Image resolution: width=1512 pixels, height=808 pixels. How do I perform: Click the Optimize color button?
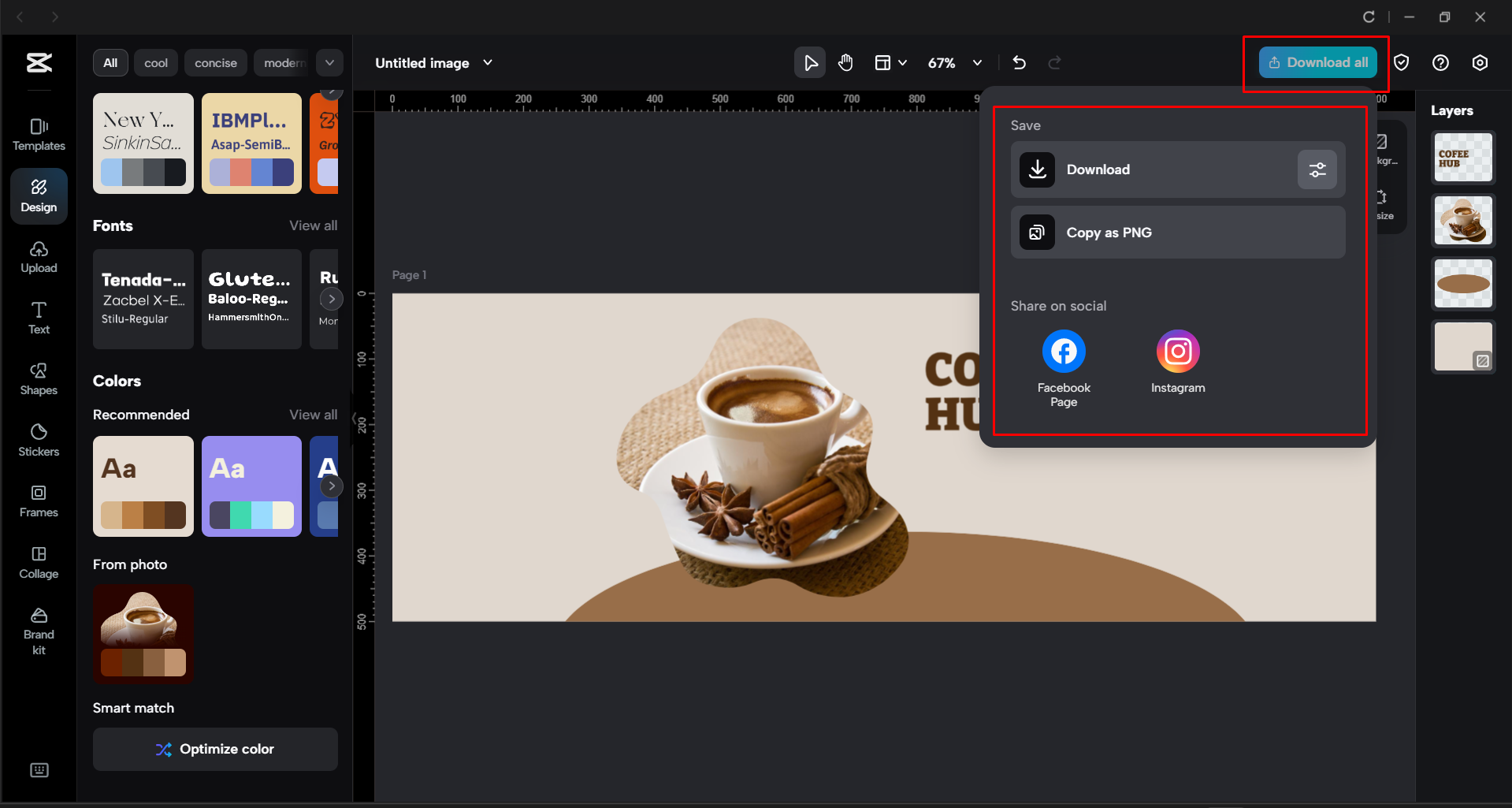(214, 749)
